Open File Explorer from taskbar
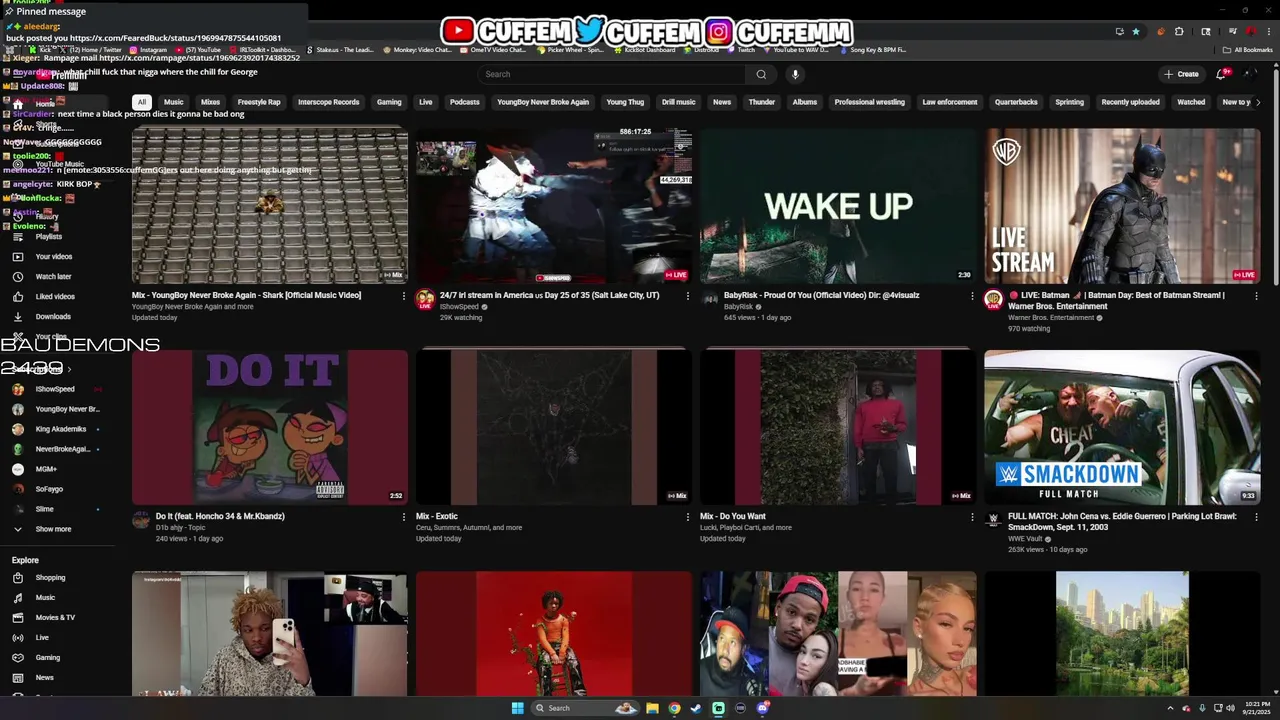 (652, 708)
